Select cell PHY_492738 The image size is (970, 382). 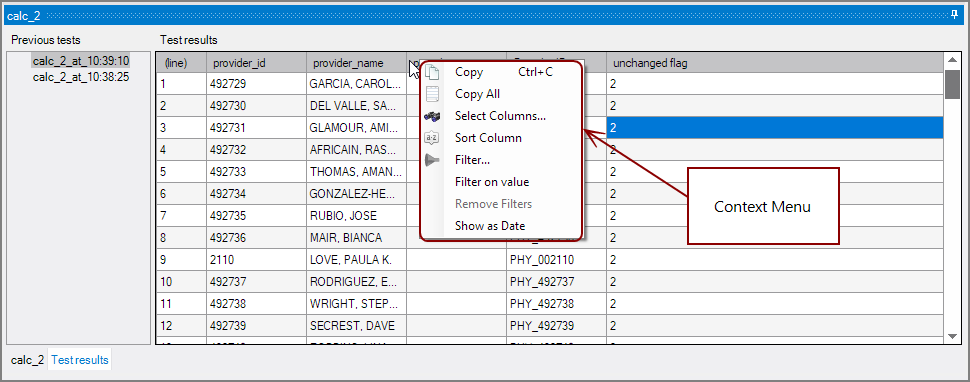[x=556, y=303]
